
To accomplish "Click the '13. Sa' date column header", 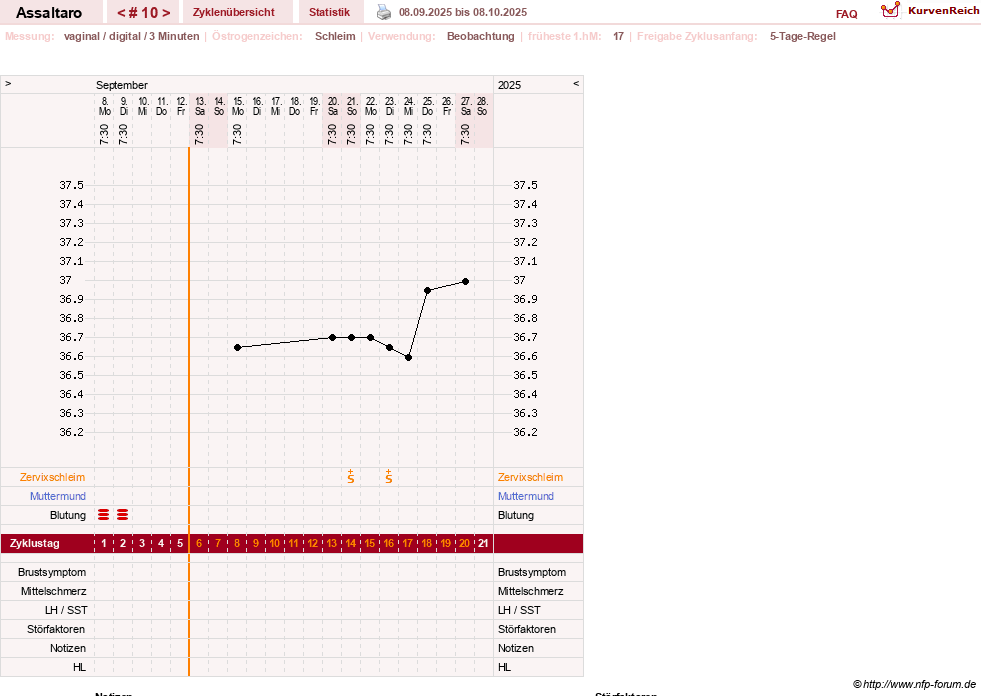I will (x=200, y=106).
